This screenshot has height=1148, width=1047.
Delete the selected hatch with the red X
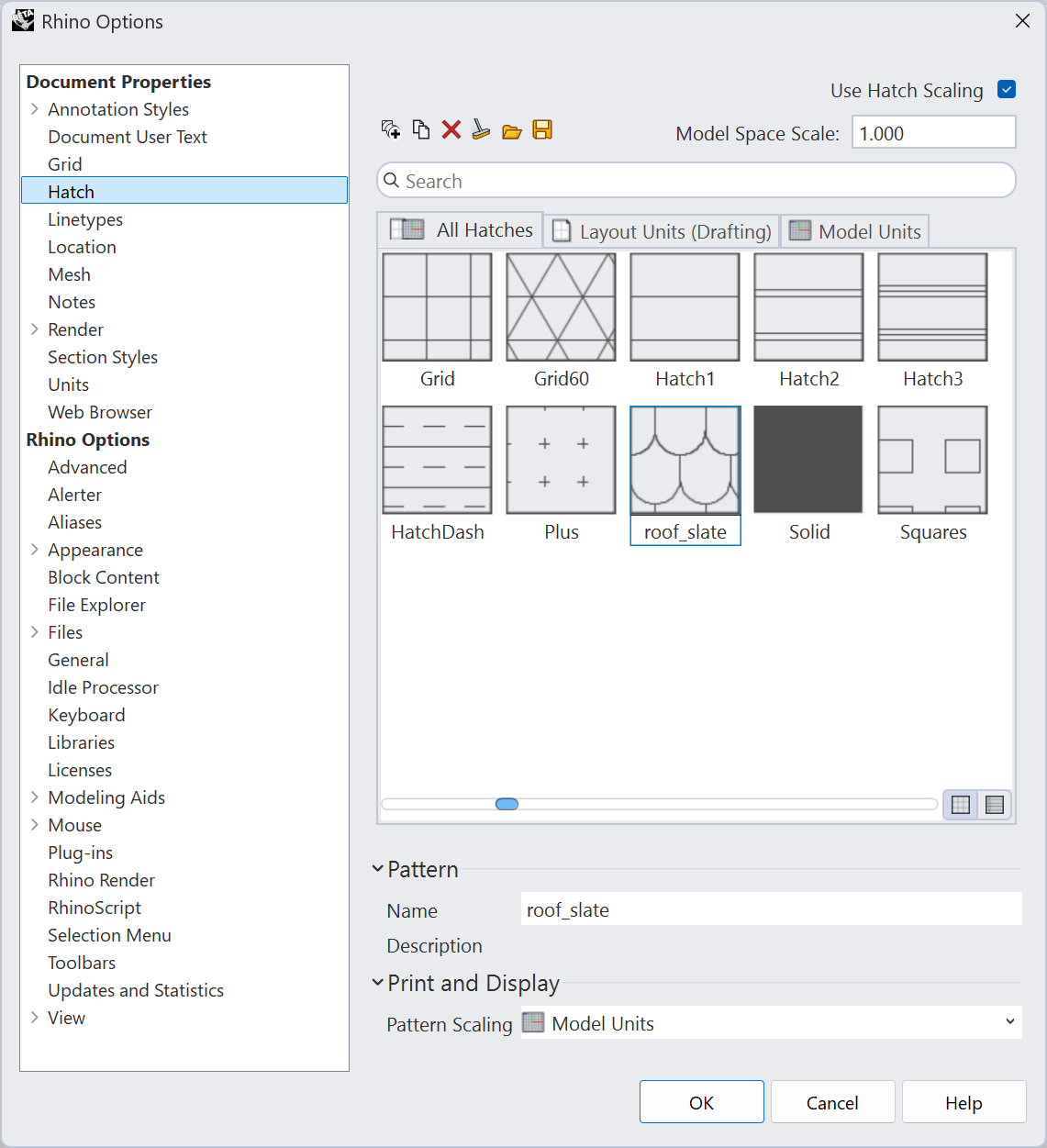click(x=451, y=129)
